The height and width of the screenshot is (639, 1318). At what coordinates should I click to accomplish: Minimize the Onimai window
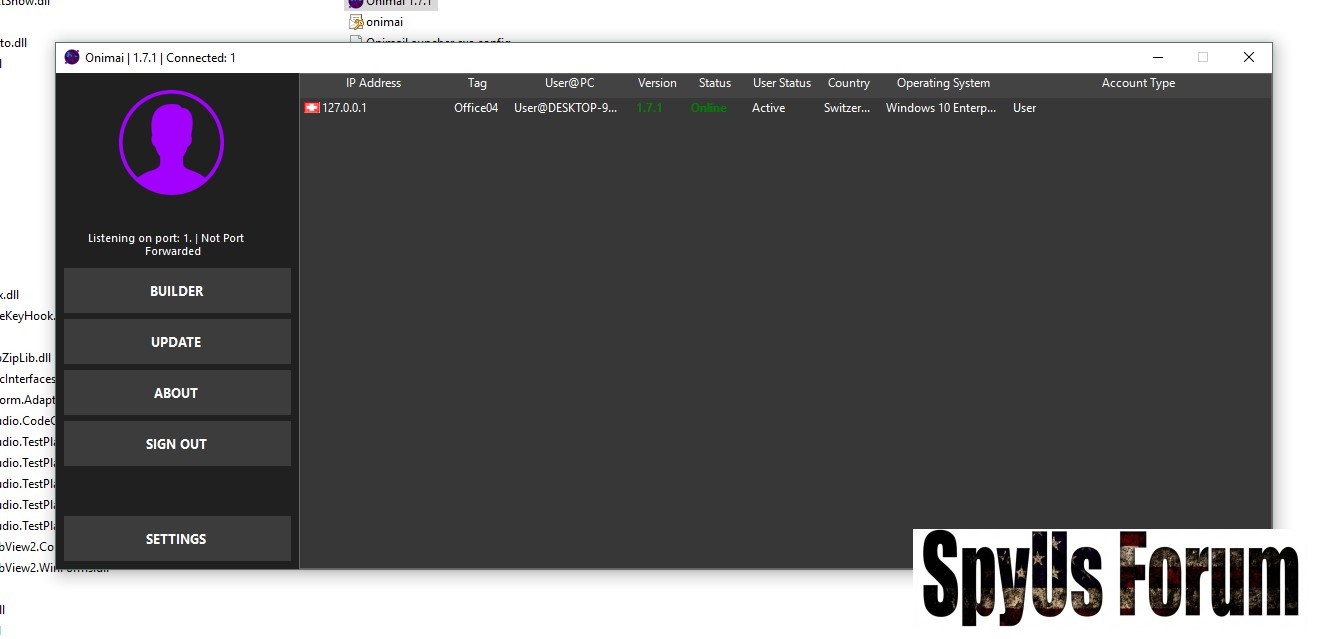point(1157,58)
